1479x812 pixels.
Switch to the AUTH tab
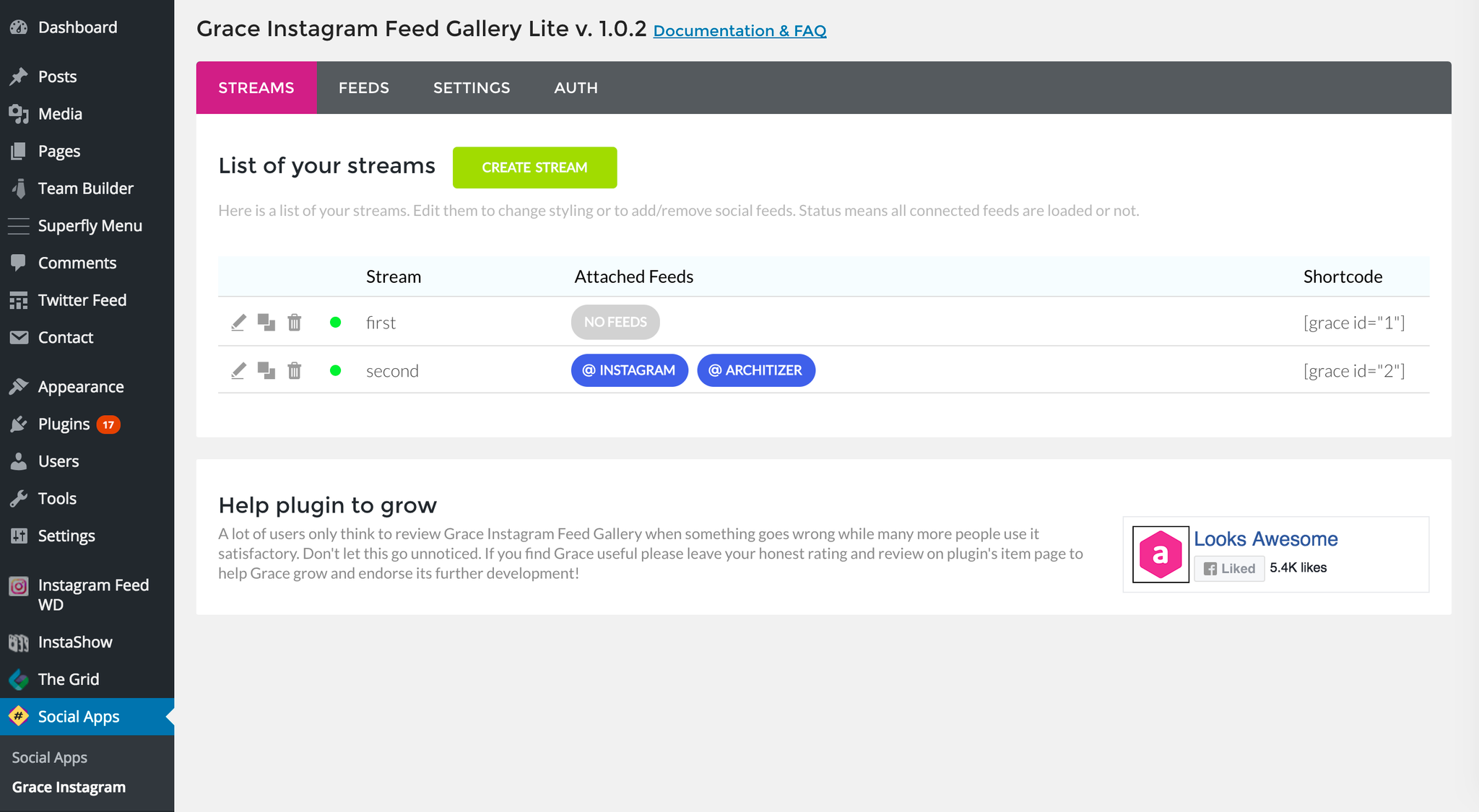click(x=577, y=88)
